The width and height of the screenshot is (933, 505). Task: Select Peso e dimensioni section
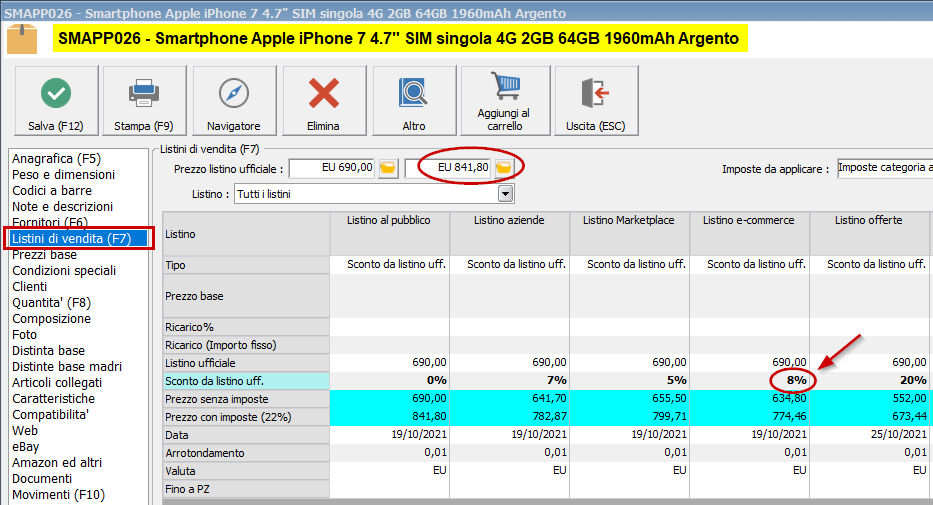(x=64, y=175)
